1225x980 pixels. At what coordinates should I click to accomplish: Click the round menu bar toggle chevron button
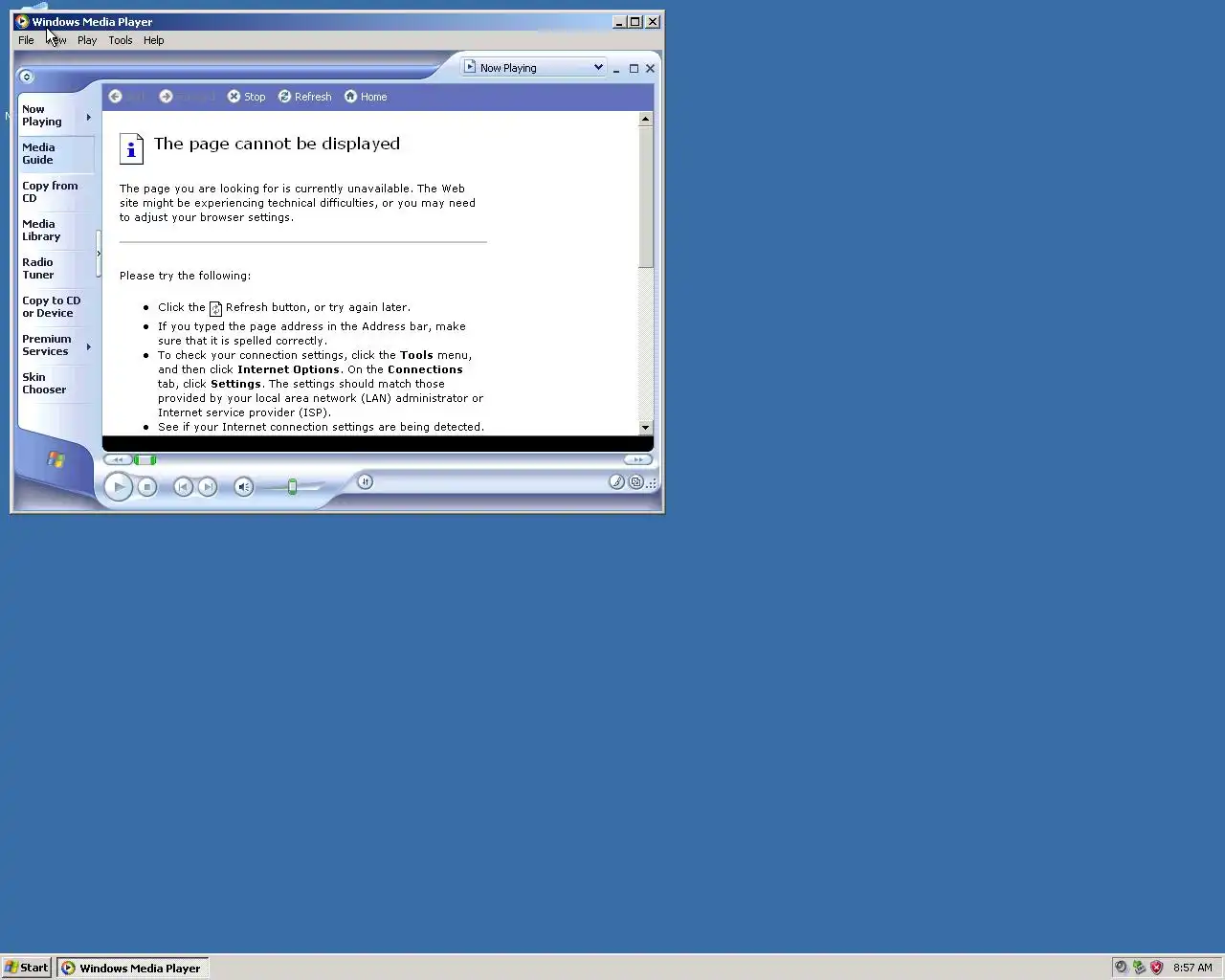pyautogui.click(x=26, y=77)
